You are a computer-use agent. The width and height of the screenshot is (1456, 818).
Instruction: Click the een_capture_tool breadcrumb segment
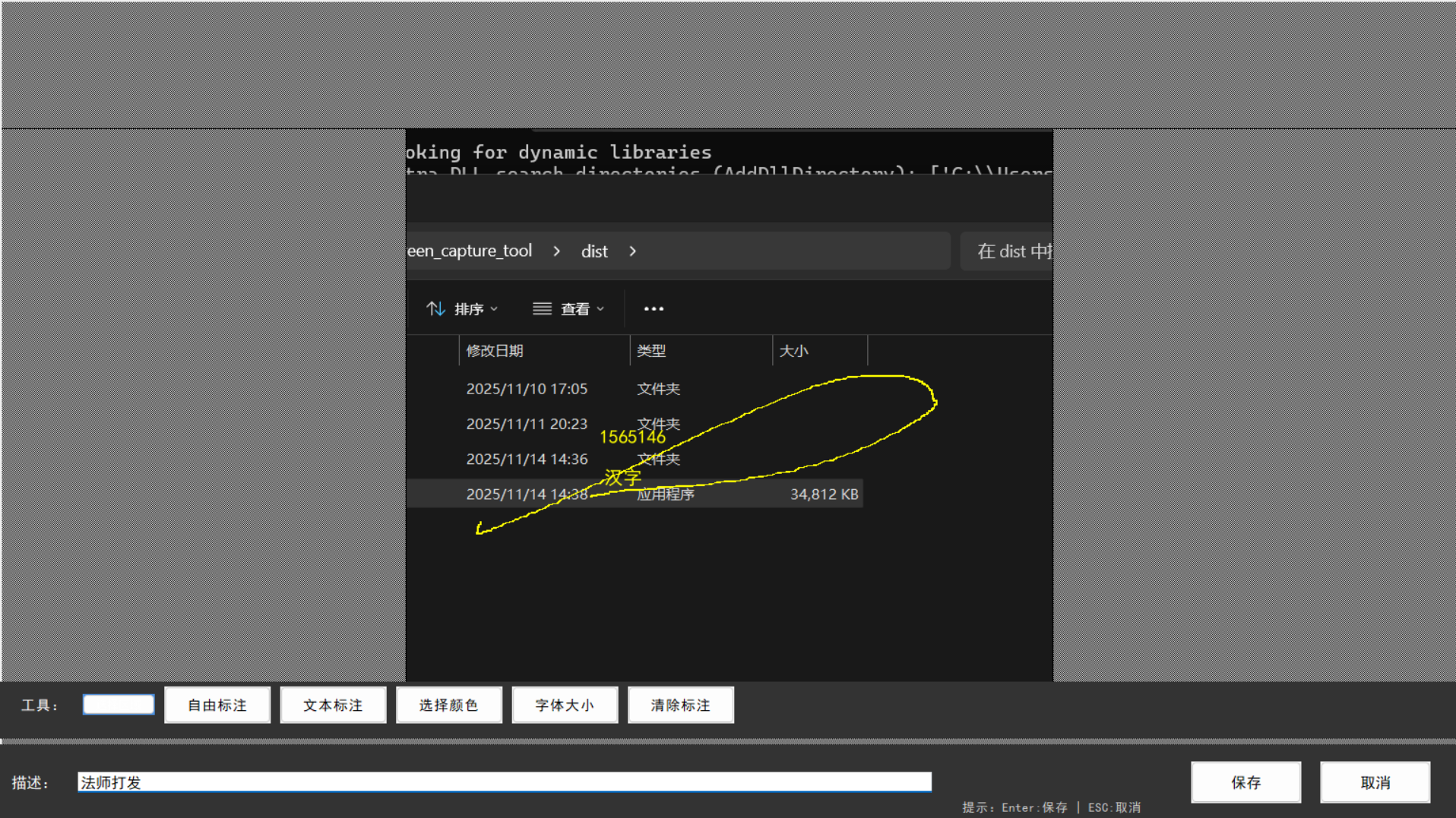click(x=470, y=251)
